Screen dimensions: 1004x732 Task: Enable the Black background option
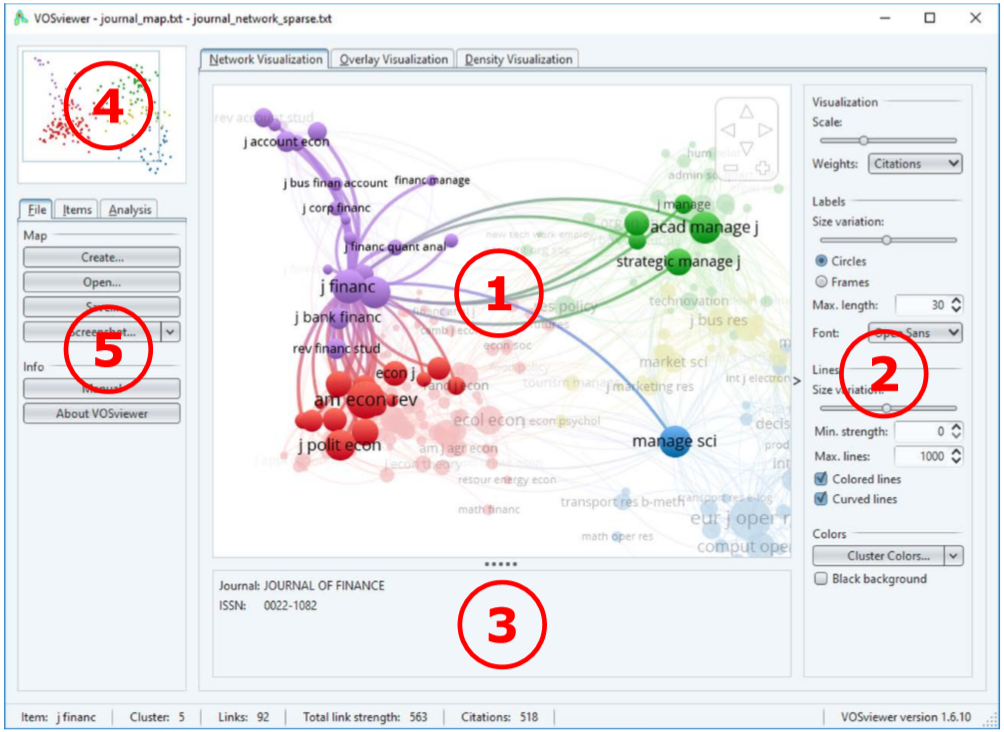pyautogui.click(x=822, y=579)
